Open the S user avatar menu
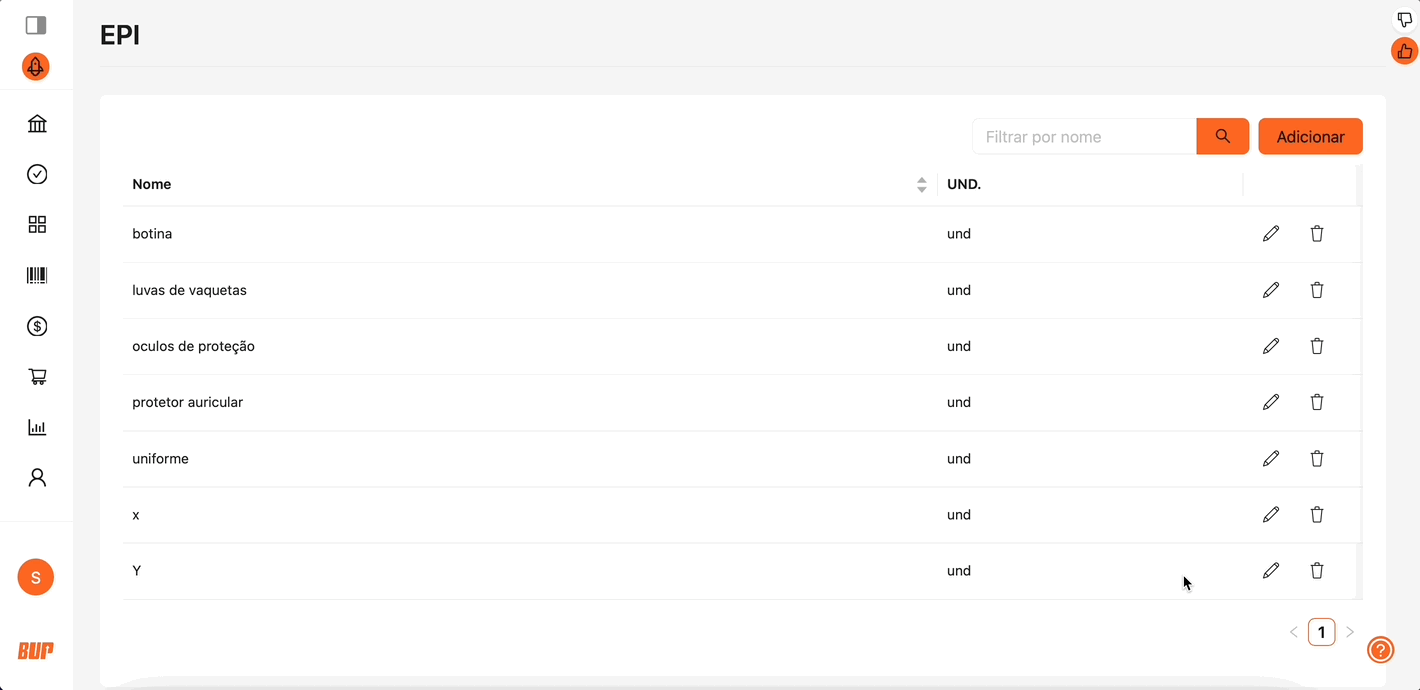Viewport: 1420px width, 690px height. 36,577
